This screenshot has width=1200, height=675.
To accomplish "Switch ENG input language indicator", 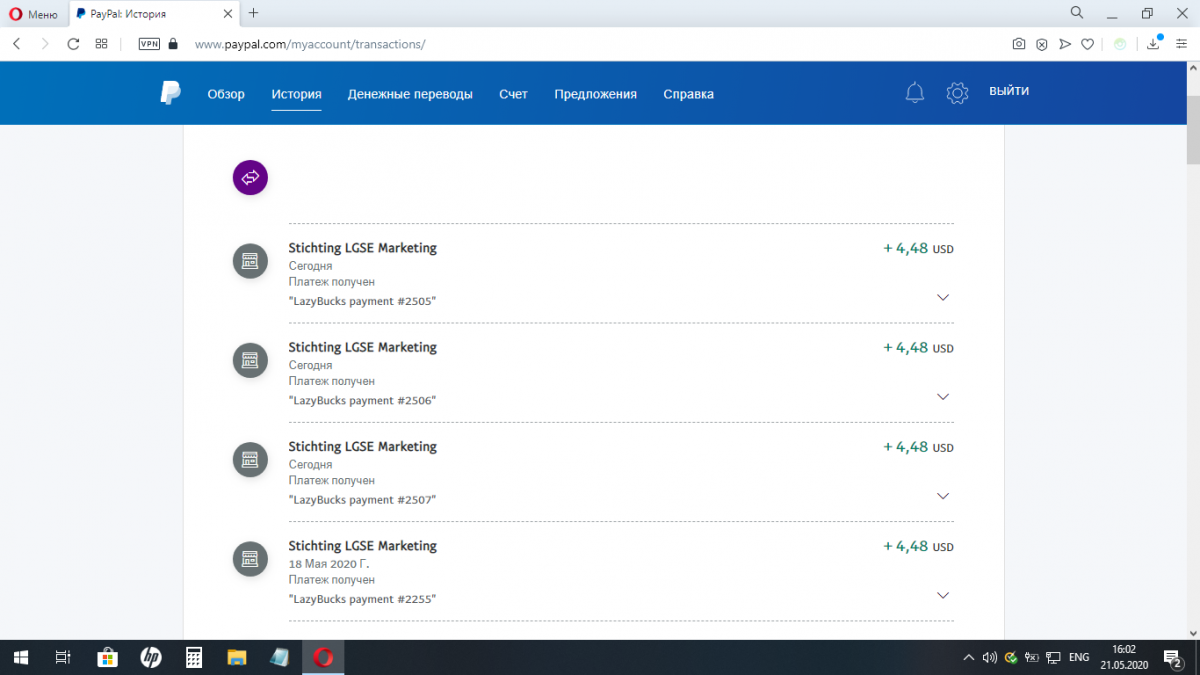I will click(1079, 657).
